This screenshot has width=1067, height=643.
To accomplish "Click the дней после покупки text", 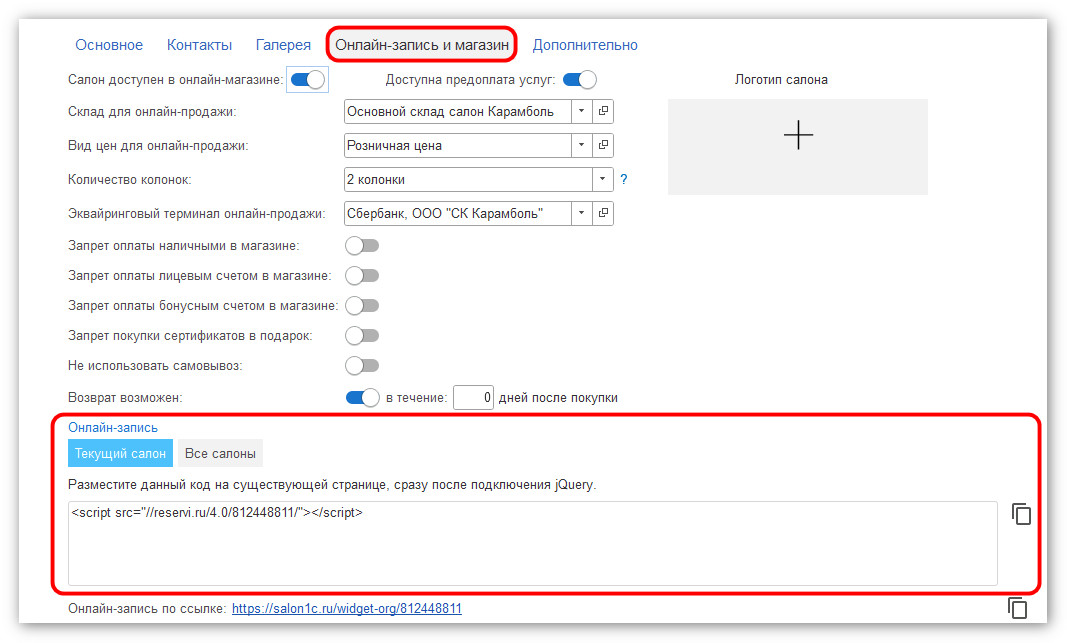I will (558, 397).
